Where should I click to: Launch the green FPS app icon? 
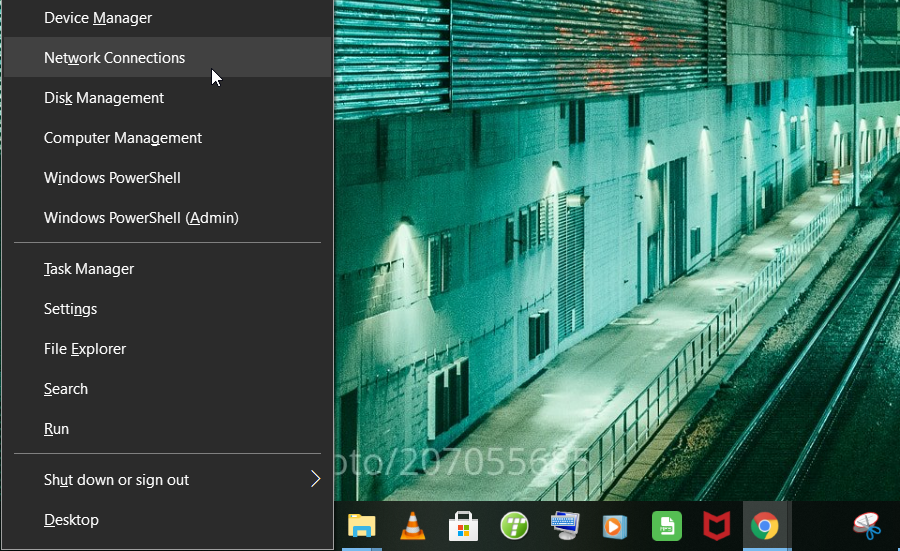pyautogui.click(x=666, y=526)
